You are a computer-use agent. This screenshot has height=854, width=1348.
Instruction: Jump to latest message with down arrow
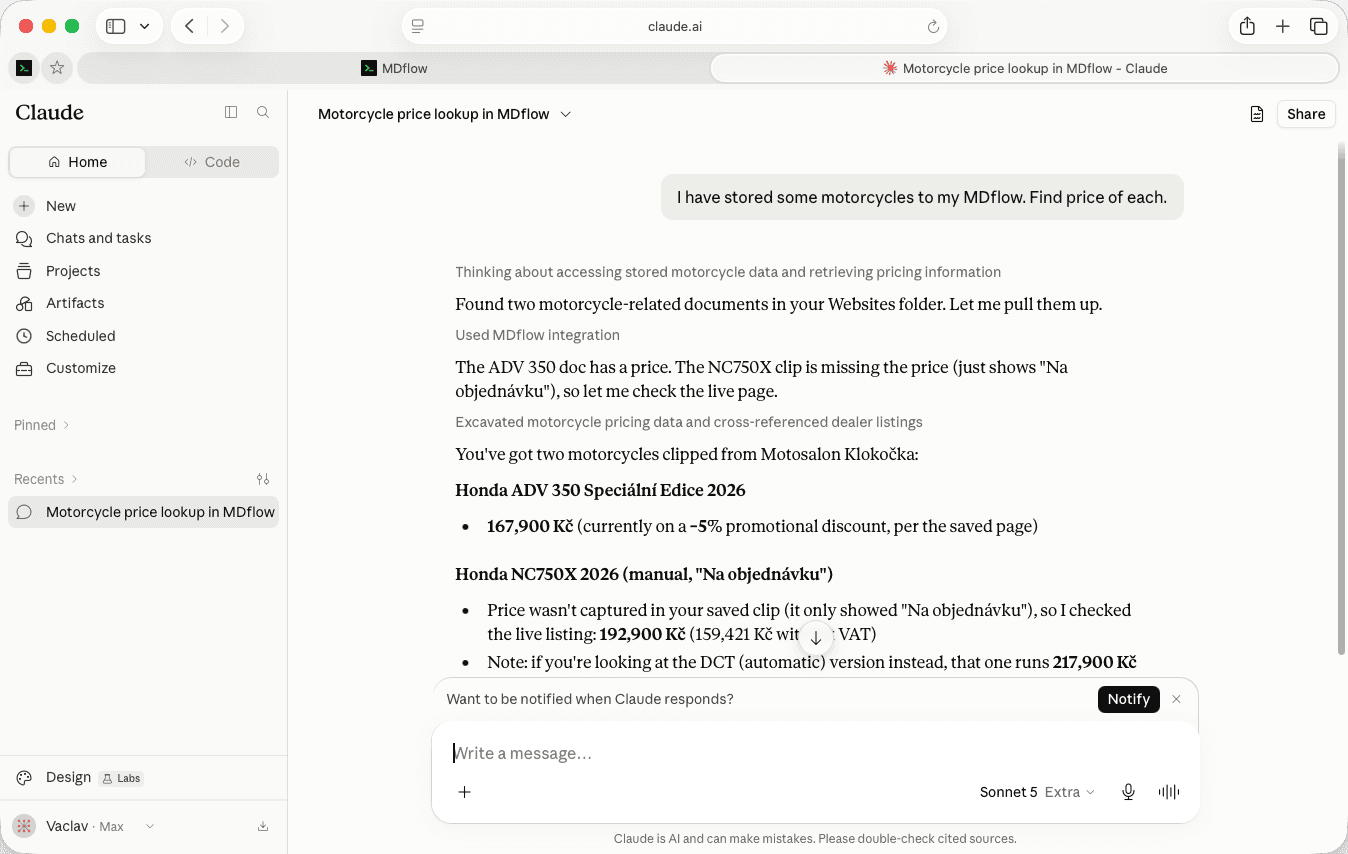pos(816,637)
